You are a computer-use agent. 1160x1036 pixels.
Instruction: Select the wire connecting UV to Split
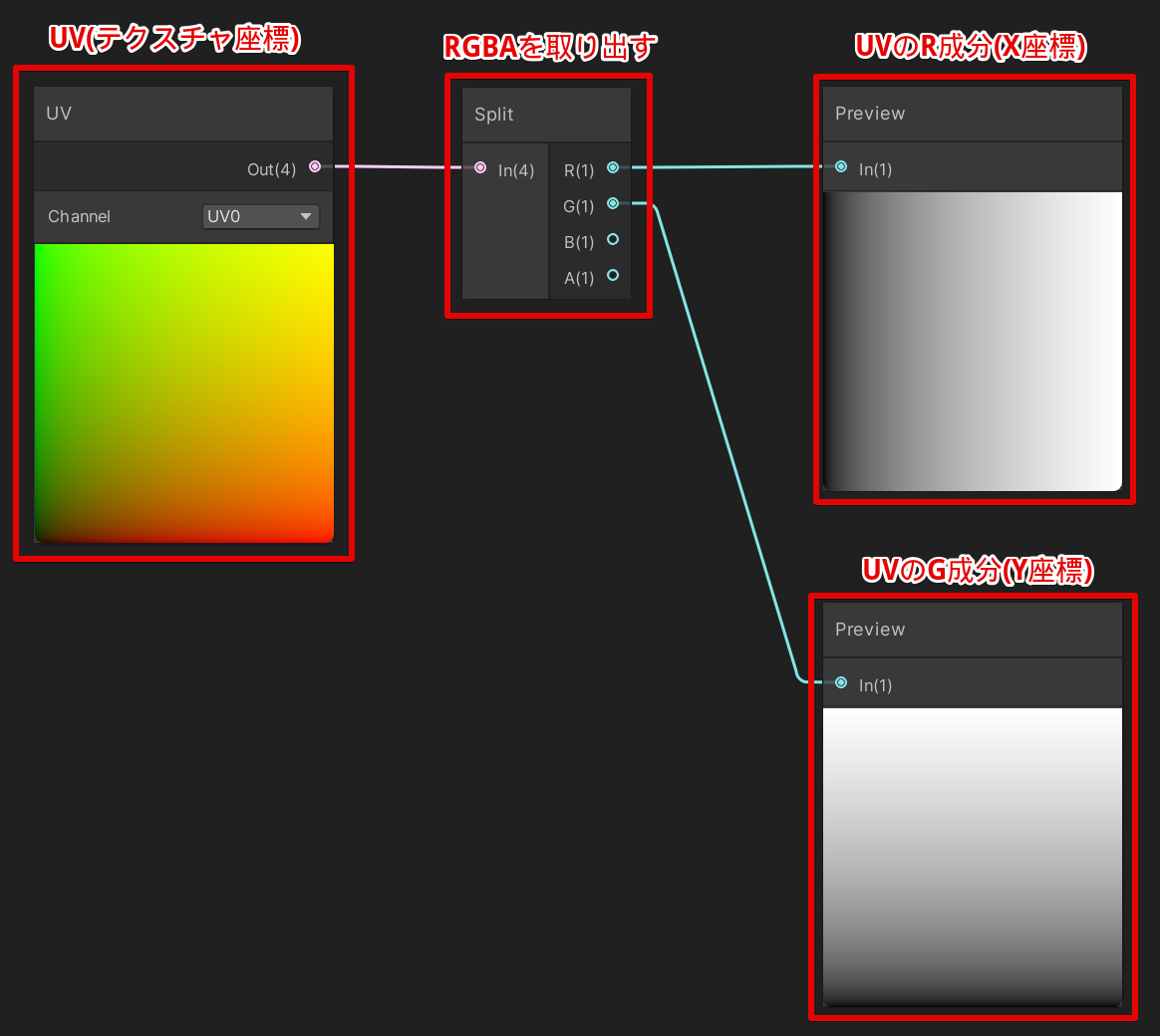tap(399, 166)
